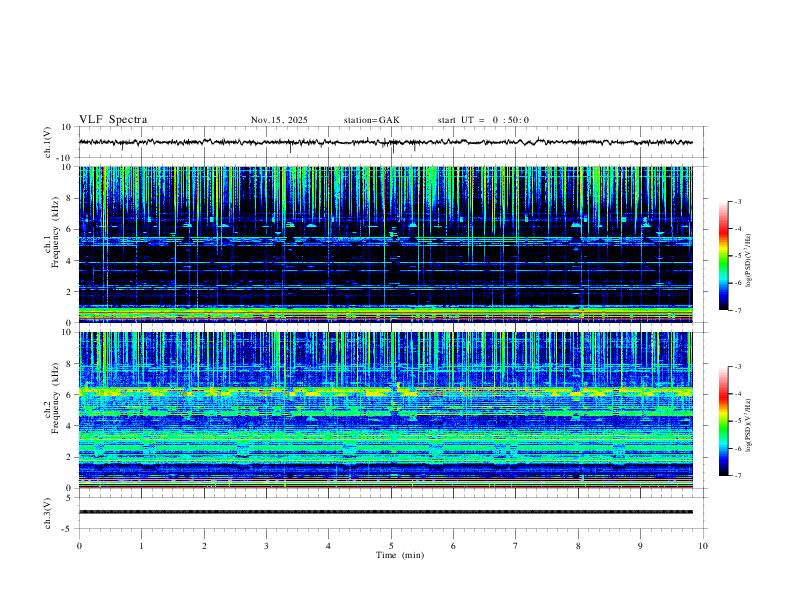Click the 'start UT = 0 :50: 0' text

[483, 120]
